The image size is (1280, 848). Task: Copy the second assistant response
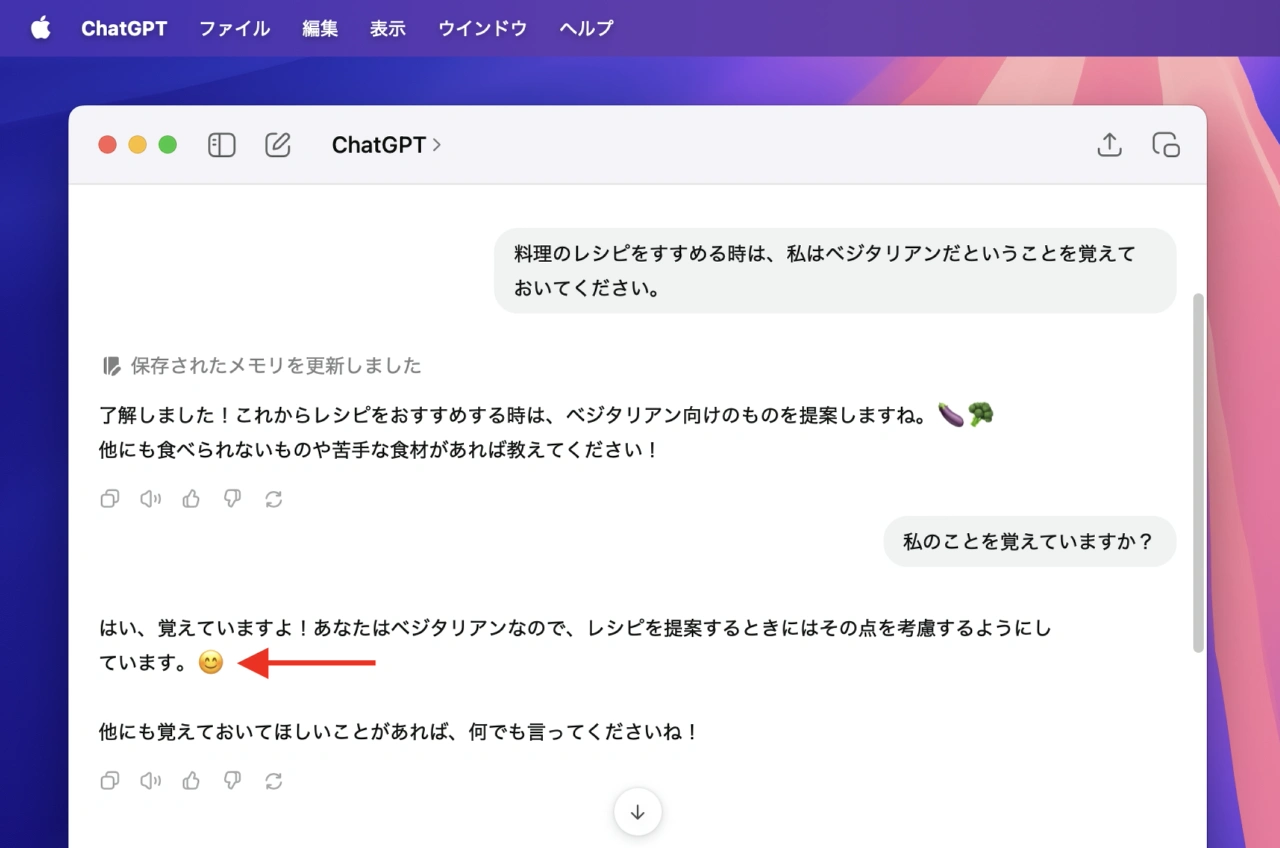110,781
